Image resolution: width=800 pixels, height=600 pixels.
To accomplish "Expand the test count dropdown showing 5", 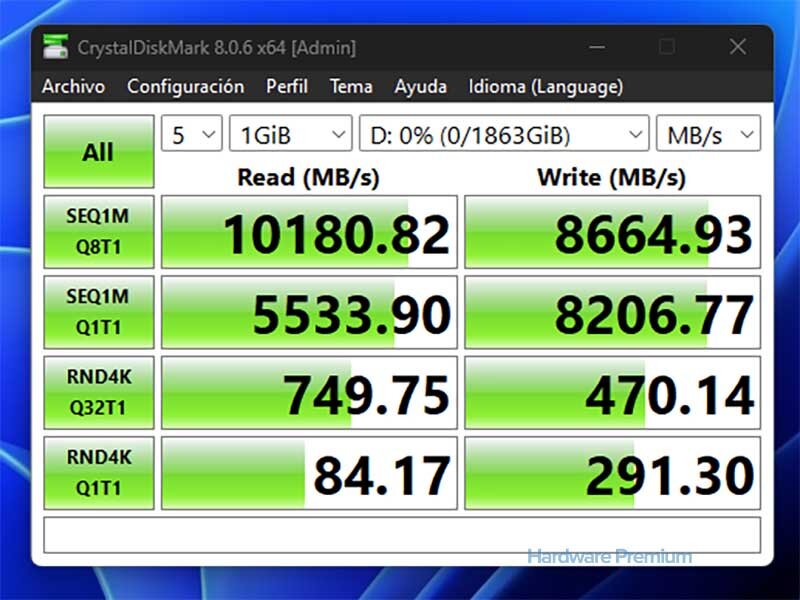I will click(192, 134).
